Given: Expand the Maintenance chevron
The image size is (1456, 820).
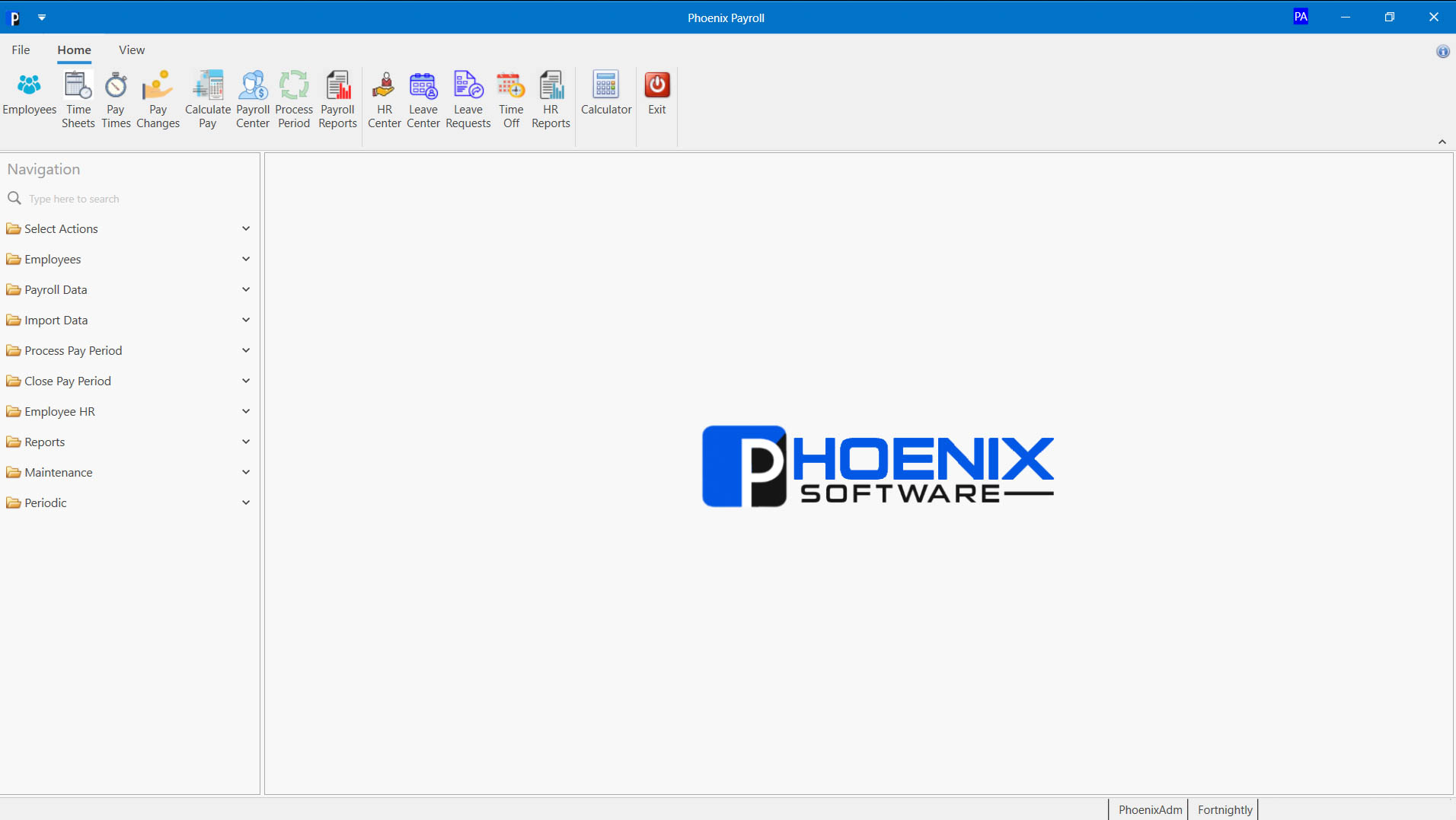Looking at the screenshot, I should [246, 472].
